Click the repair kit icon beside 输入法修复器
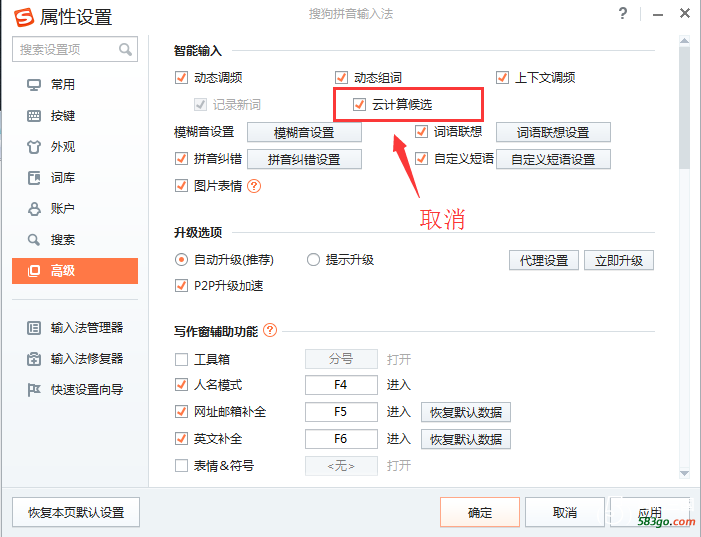This screenshot has height=537, width=701. (x=34, y=359)
